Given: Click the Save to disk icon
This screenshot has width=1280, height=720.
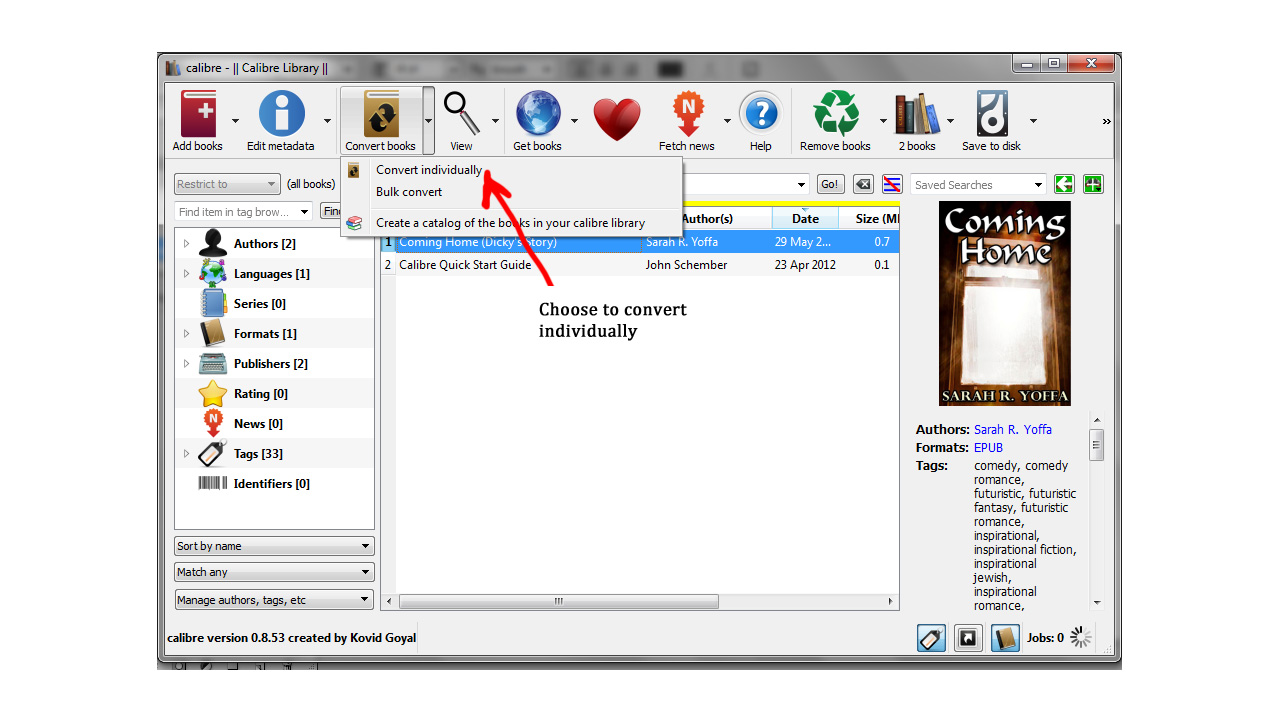Looking at the screenshot, I should pos(992,113).
